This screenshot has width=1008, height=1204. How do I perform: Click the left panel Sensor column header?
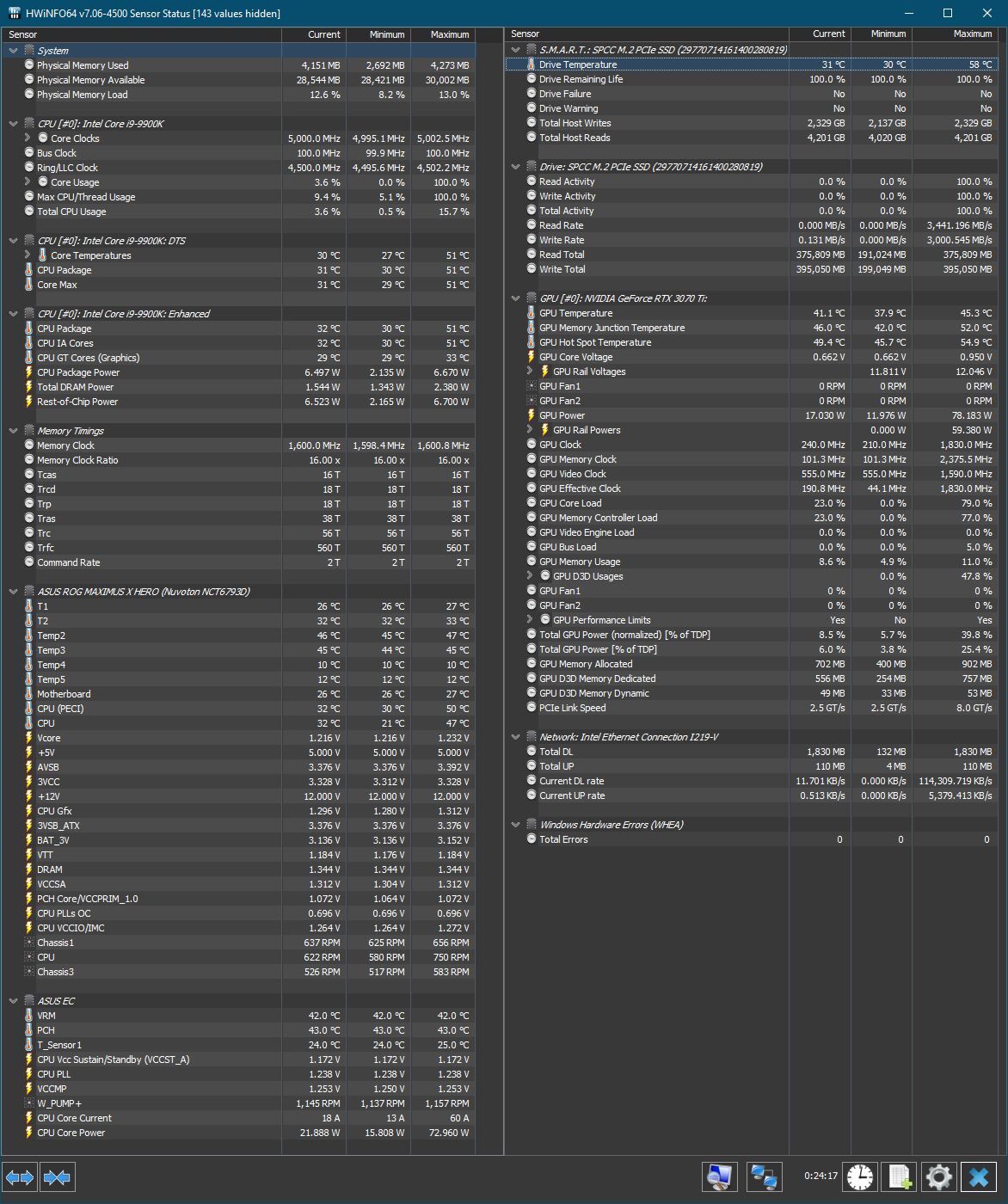click(x=141, y=34)
